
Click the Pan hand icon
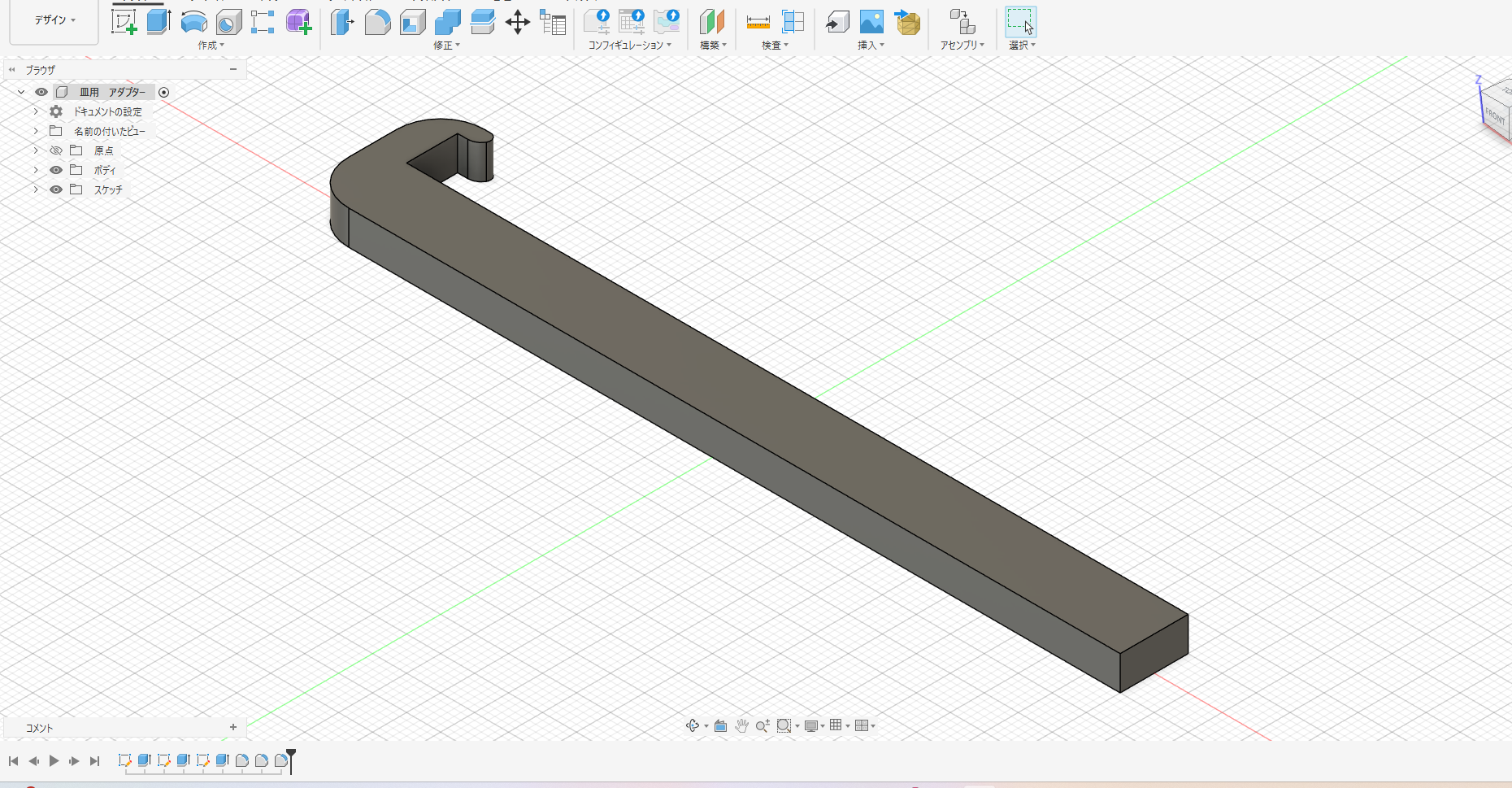pos(741,725)
